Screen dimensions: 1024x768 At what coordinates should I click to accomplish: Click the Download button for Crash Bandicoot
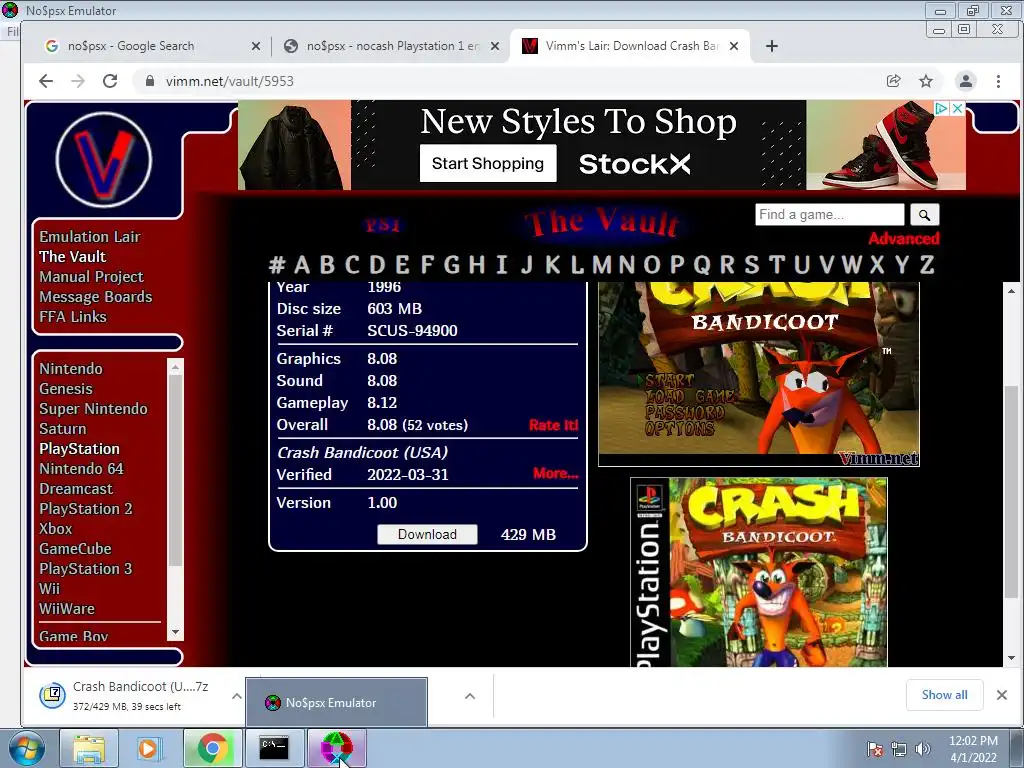tap(427, 534)
